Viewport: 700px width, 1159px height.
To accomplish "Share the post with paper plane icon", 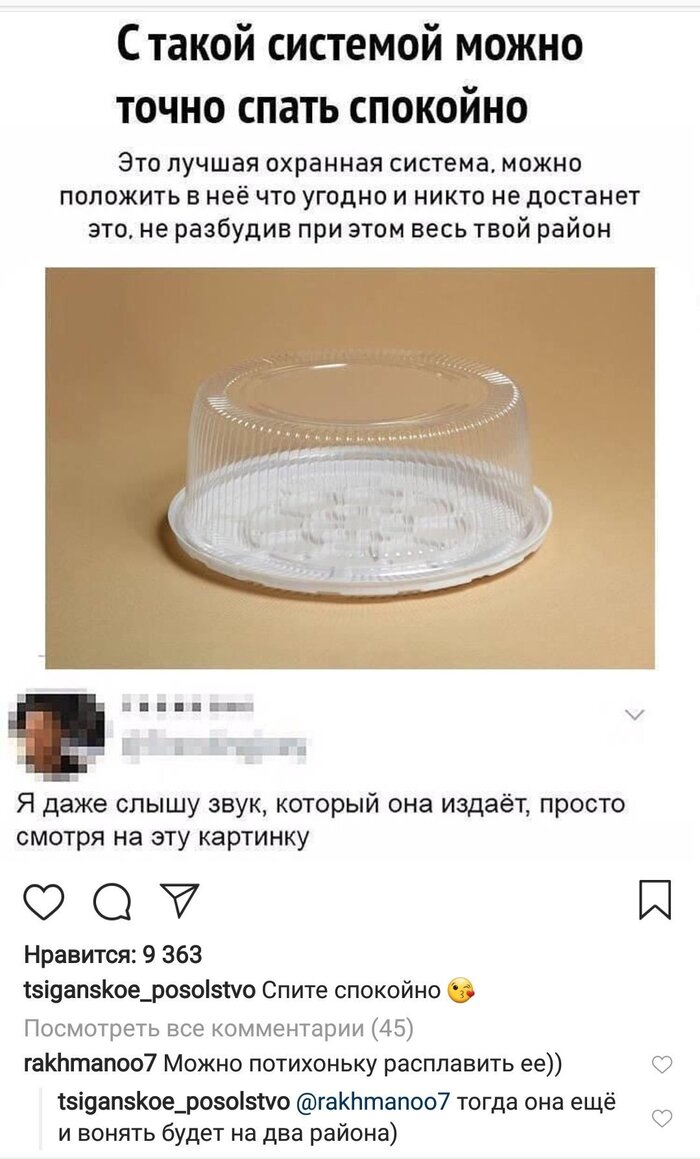I will [x=180, y=900].
